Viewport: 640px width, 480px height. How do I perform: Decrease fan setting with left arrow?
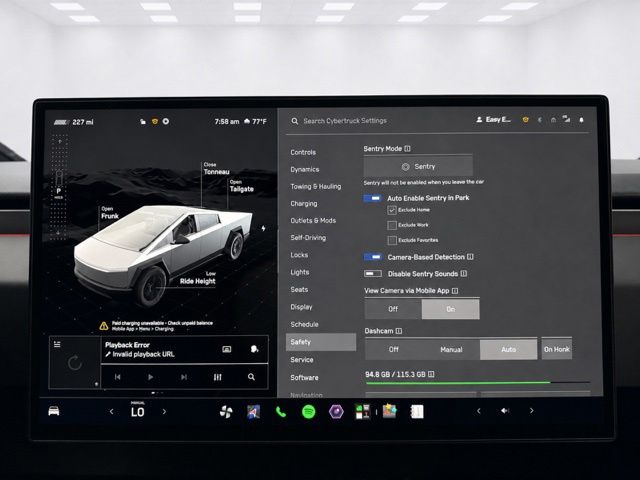click(111, 412)
